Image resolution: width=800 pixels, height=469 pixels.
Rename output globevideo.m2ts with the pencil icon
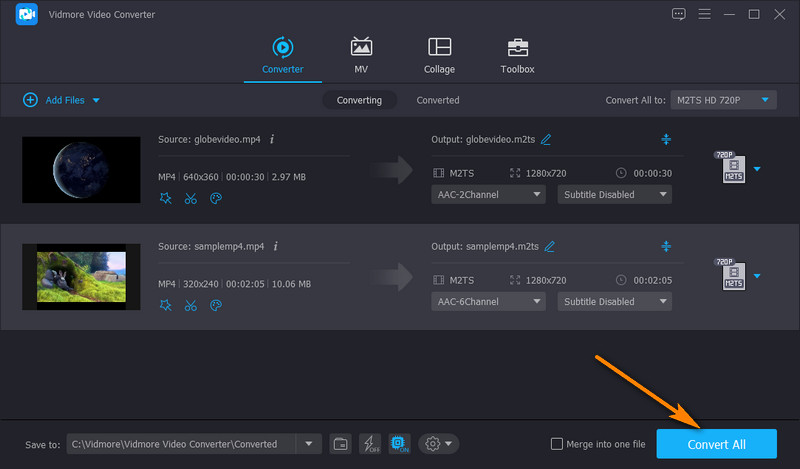pyautogui.click(x=547, y=139)
